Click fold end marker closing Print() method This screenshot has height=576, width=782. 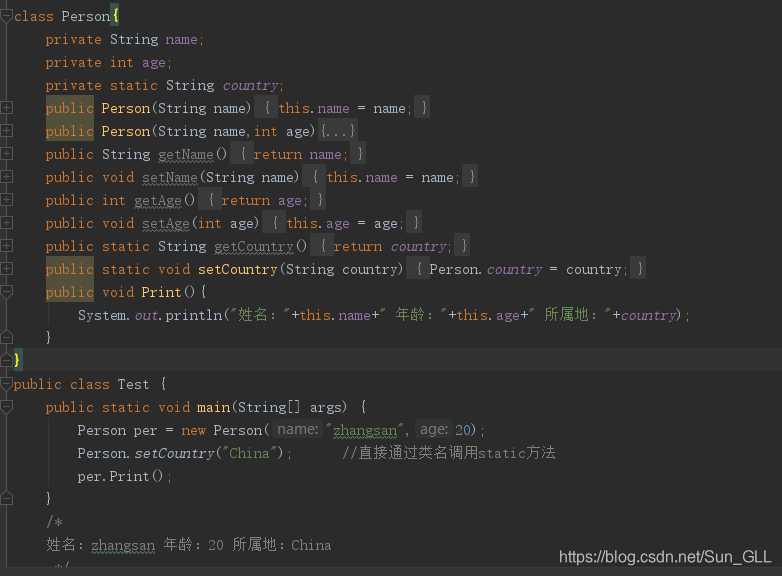click(6, 337)
